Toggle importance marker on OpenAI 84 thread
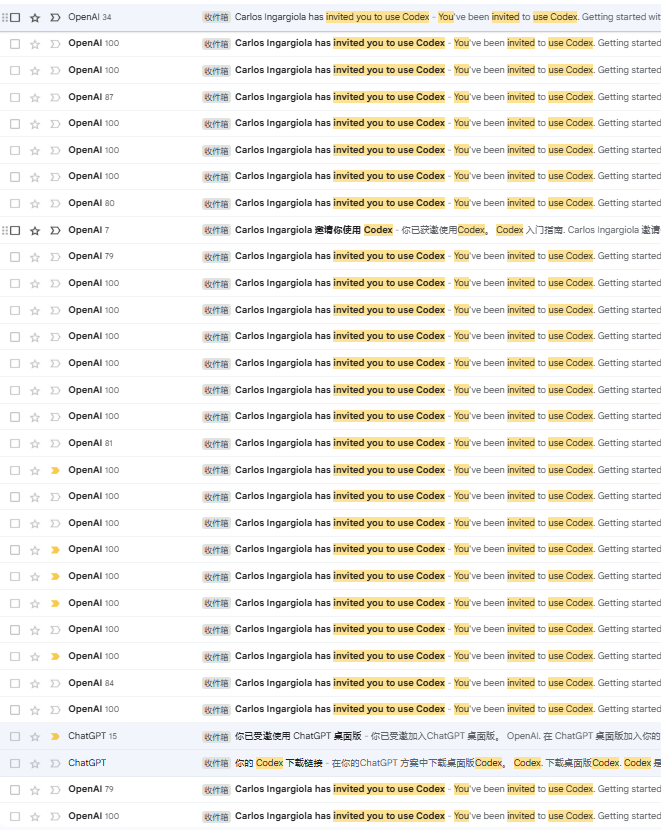Screen dimensions: 661x830 pos(55,683)
